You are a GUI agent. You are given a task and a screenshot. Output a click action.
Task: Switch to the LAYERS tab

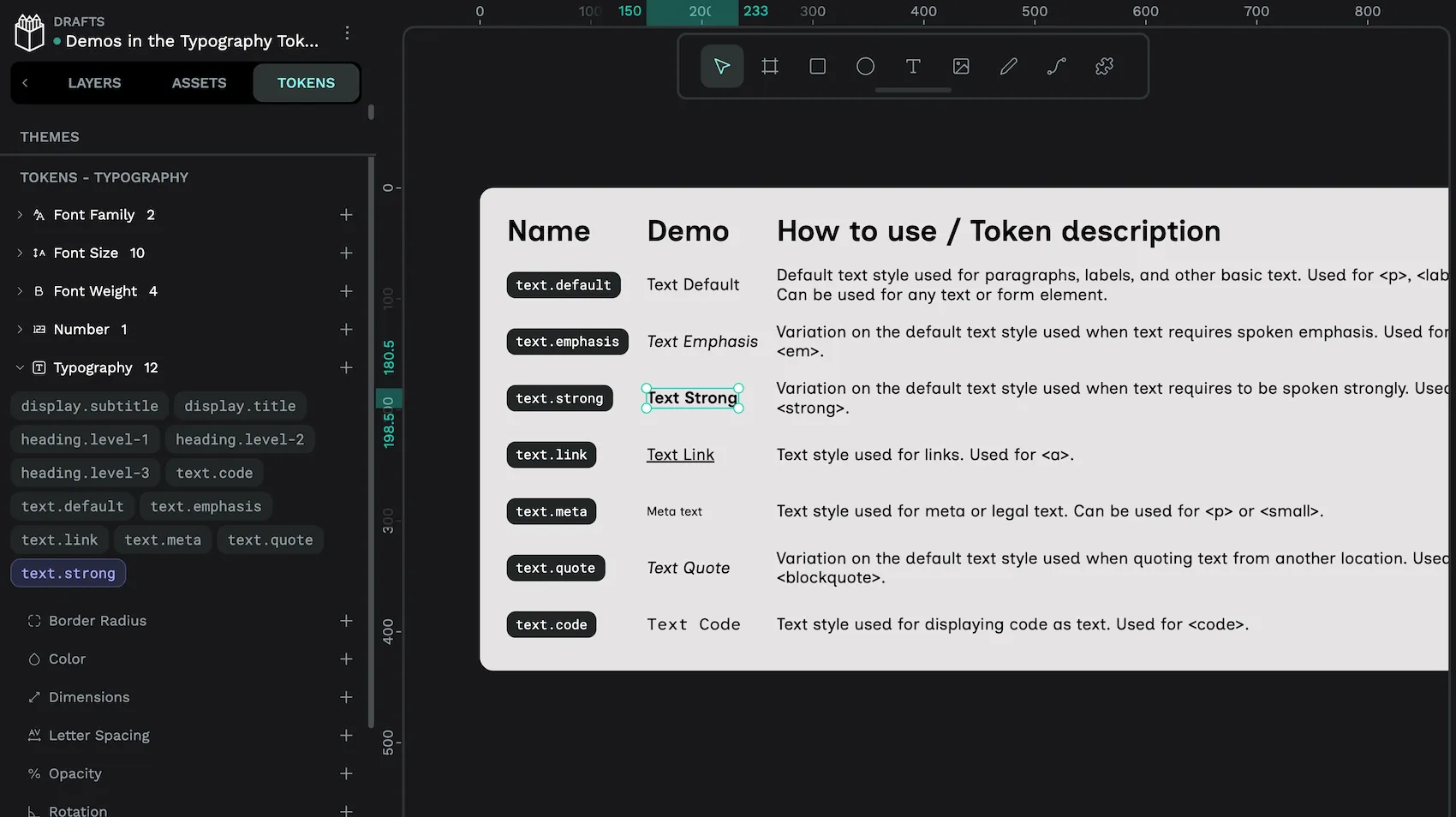pos(94,82)
